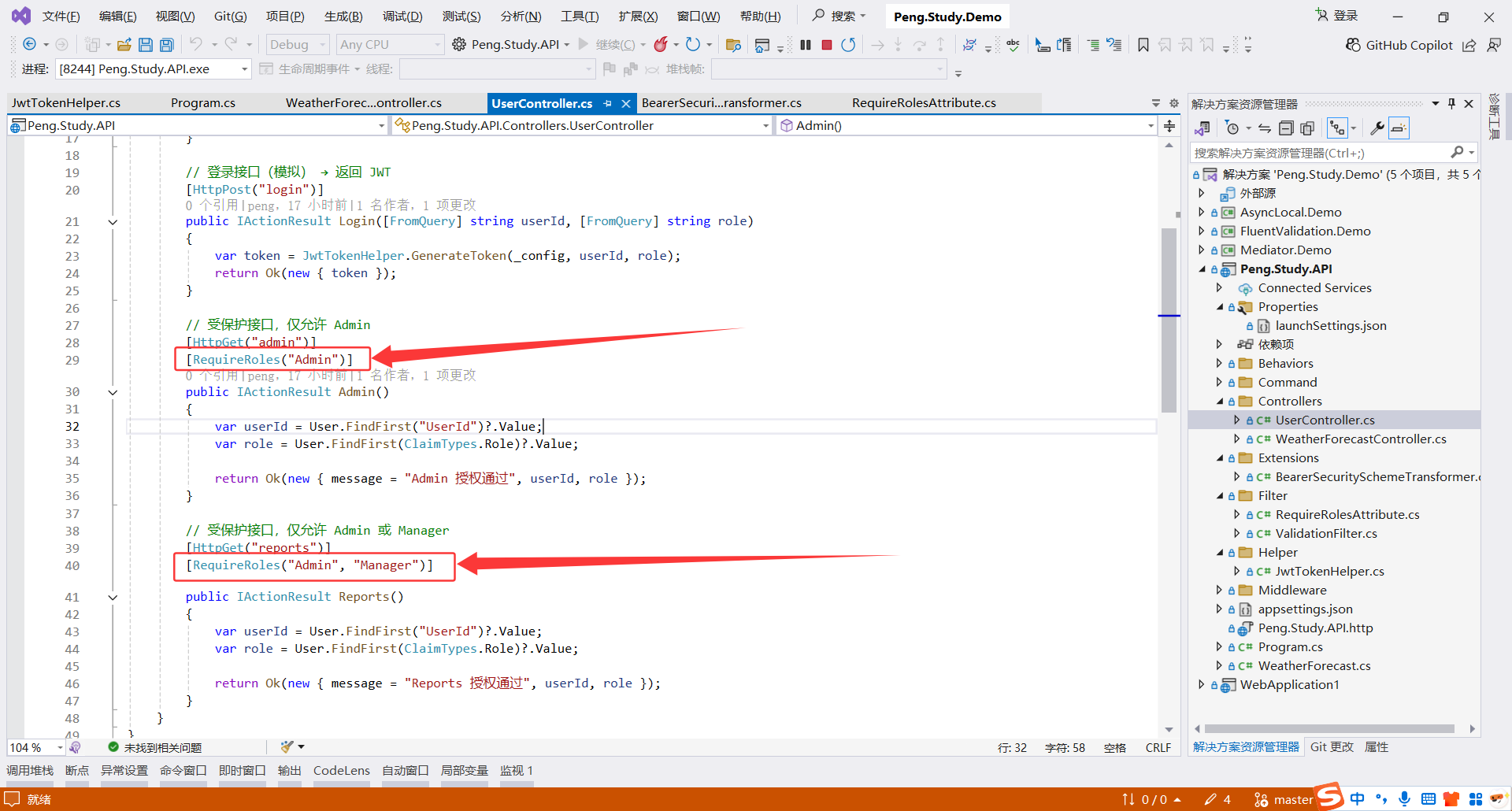Image resolution: width=1512 pixels, height=811 pixels.
Task: Click the Save All icon
Action: click(x=167, y=45)
